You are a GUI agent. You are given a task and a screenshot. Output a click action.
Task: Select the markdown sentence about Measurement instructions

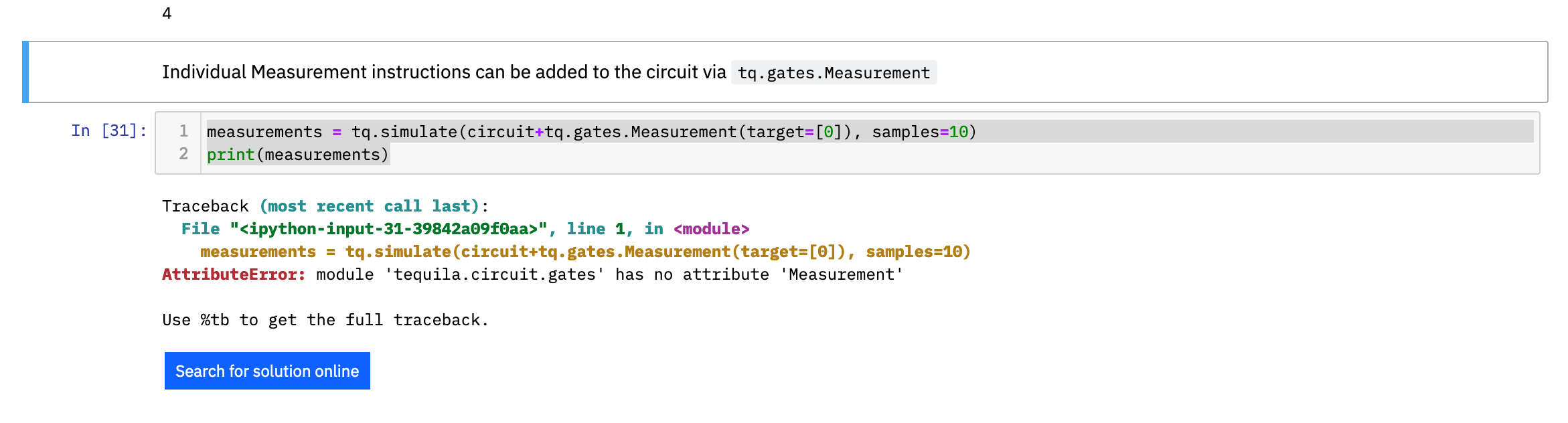click(x=442, y=72)
